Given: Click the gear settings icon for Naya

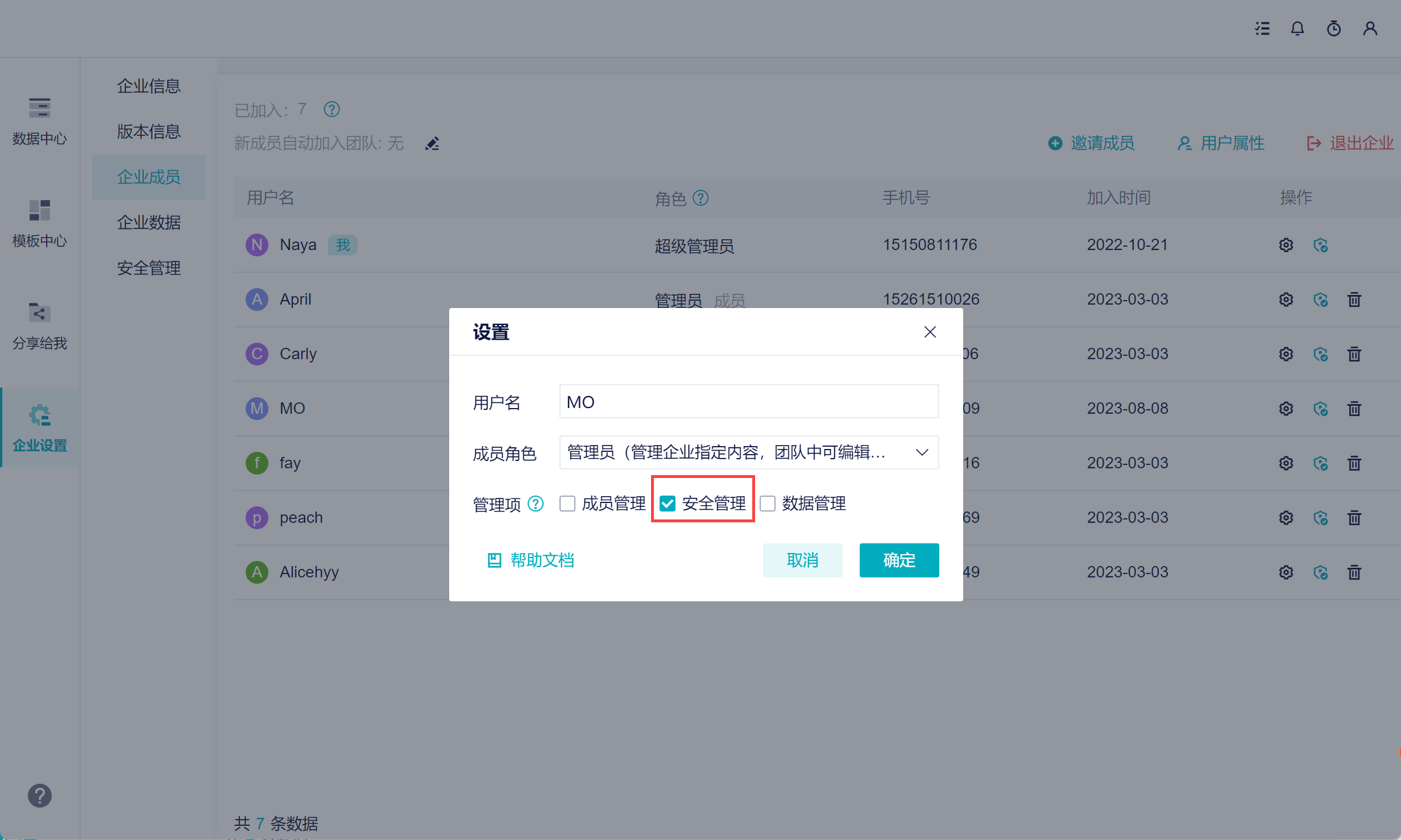Looking at the screenshot, I should pyautogui.click(x=1286, y=245).
